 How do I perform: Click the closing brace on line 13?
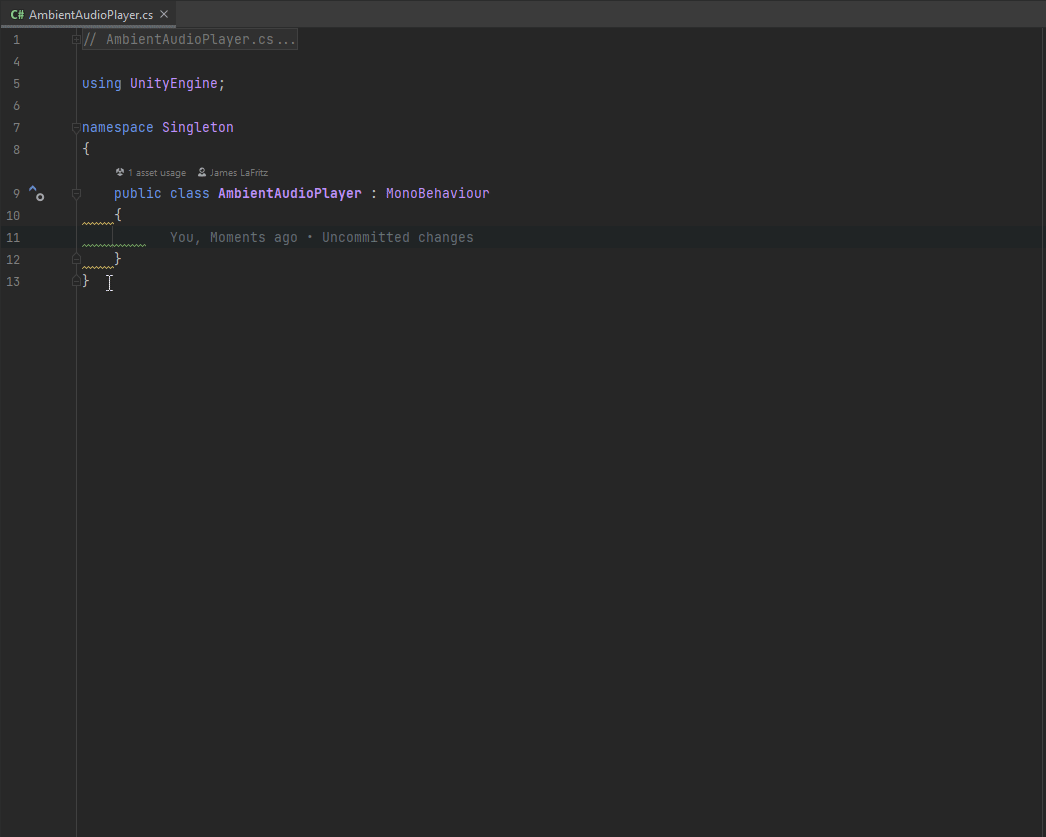[x=86, y=281]
